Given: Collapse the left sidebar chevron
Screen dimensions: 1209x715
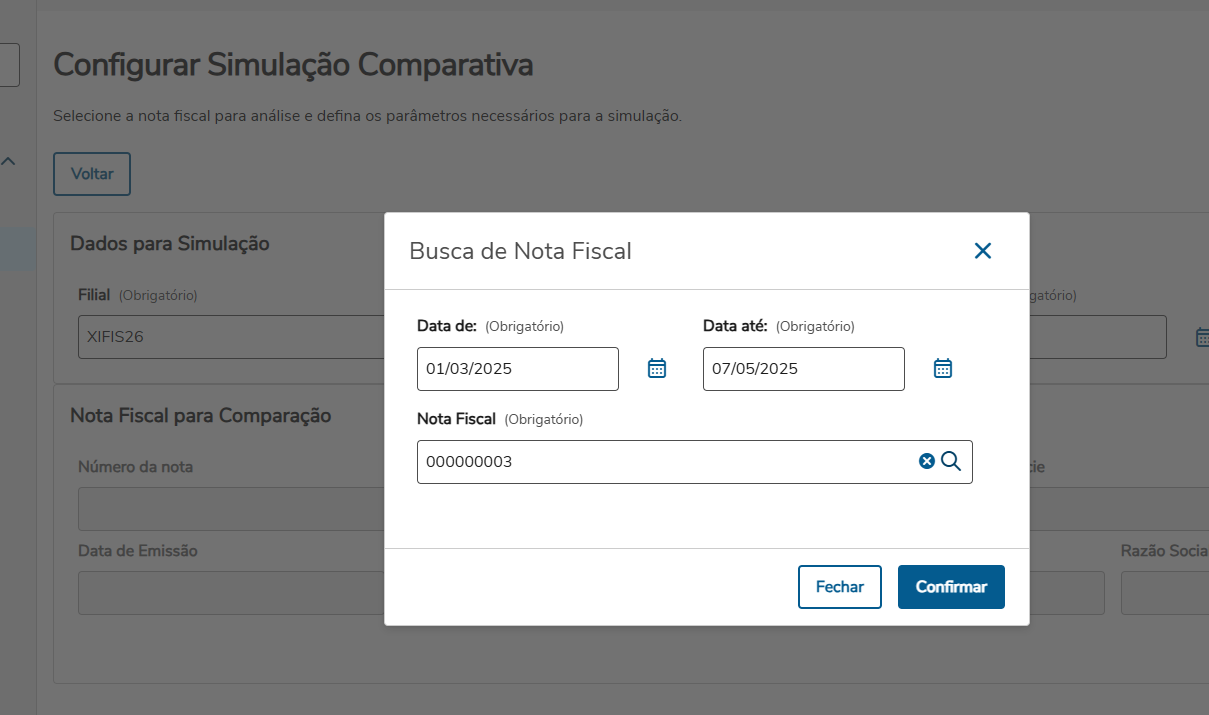Looking at the screenshot, I should pos(8,160).
